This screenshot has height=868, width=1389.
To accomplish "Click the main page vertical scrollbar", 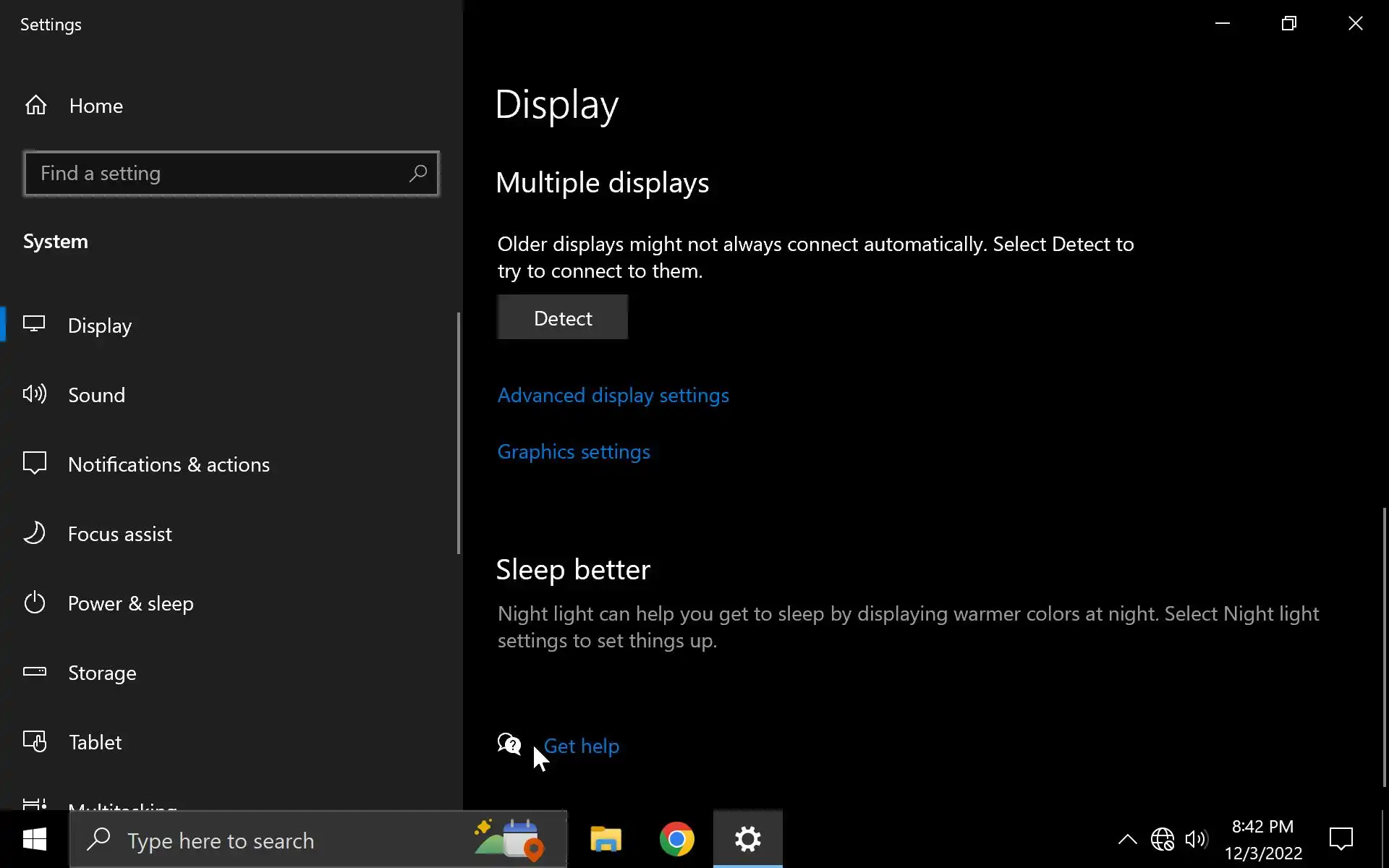I will 1384,646.
